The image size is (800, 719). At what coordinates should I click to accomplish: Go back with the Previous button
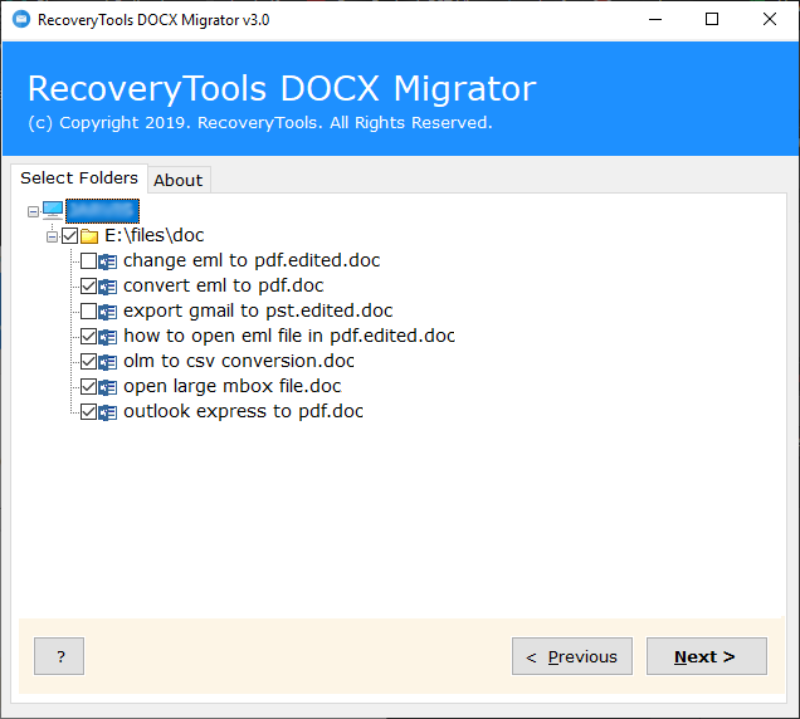(572, 656)
